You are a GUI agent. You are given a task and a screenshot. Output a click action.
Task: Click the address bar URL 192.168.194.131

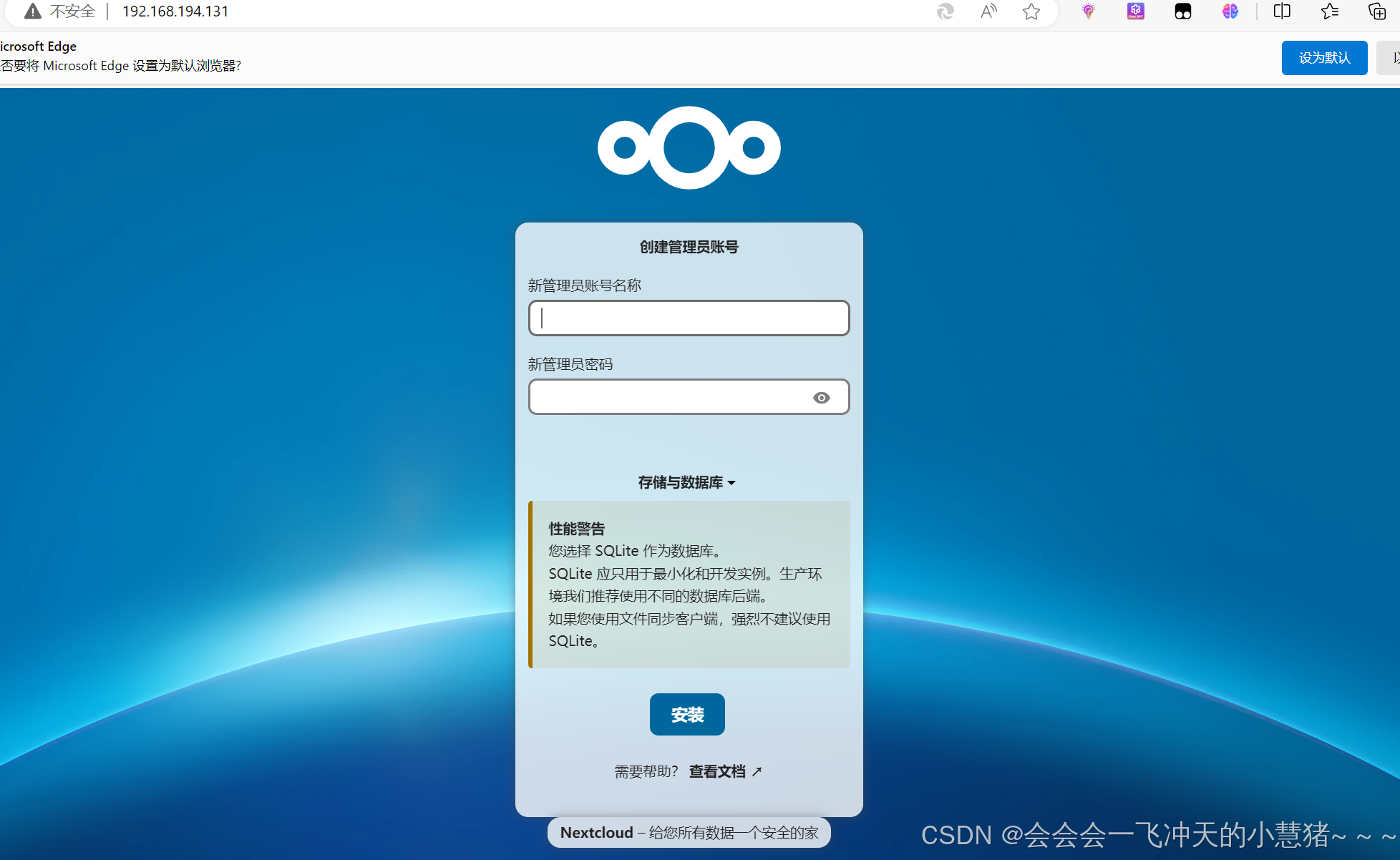pos(175,11)
